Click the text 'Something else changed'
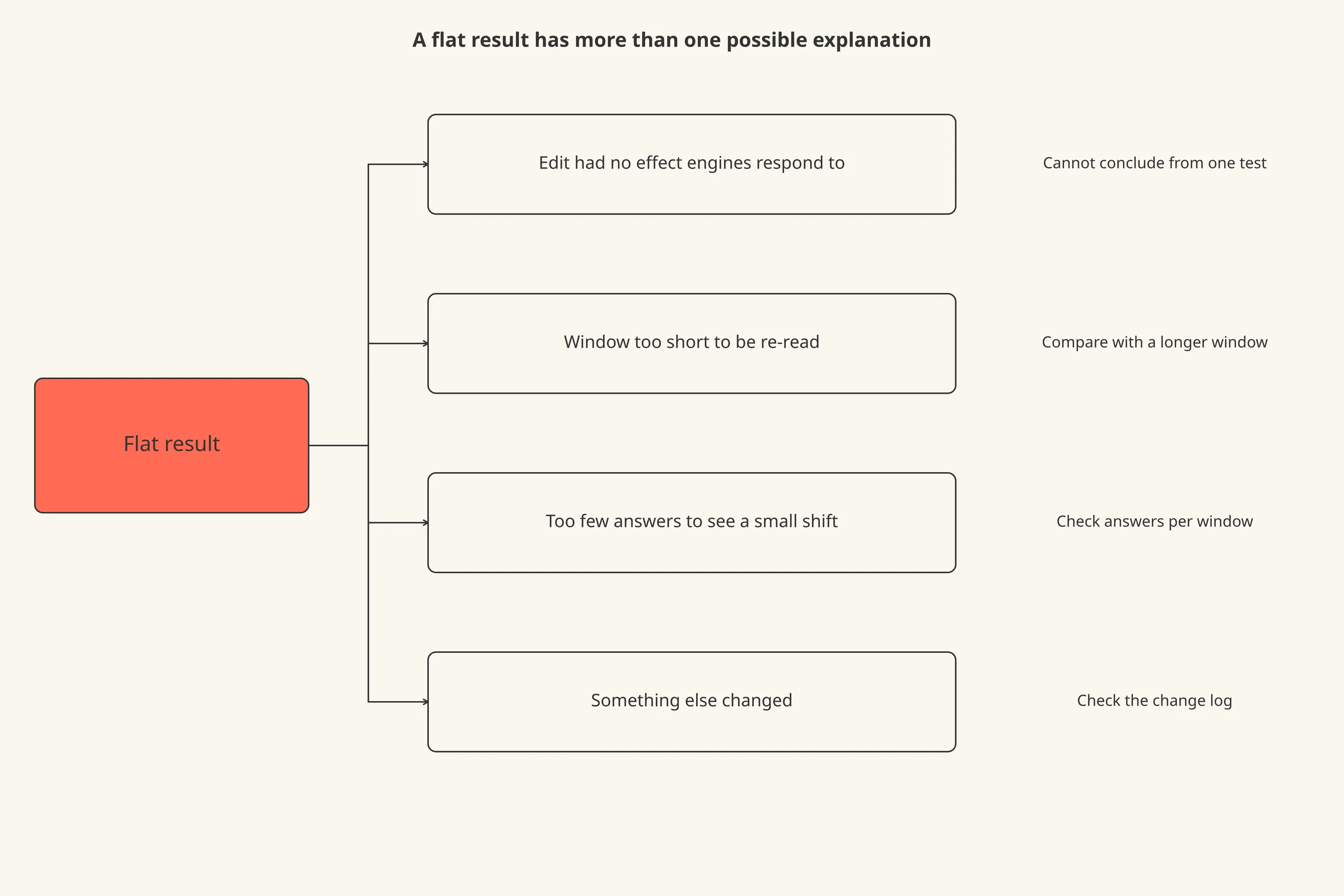The width and height of the screenshot is (1344, 896). 692,701
